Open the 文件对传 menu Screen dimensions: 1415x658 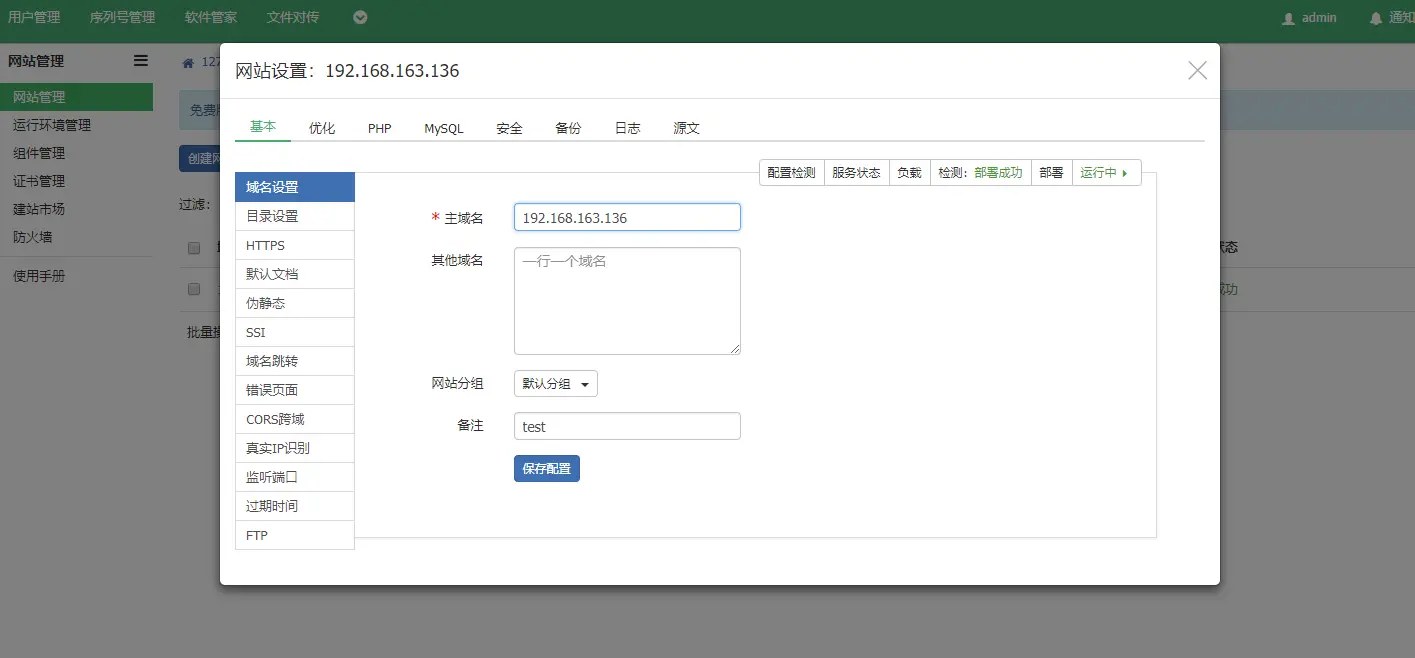[291, 17]
